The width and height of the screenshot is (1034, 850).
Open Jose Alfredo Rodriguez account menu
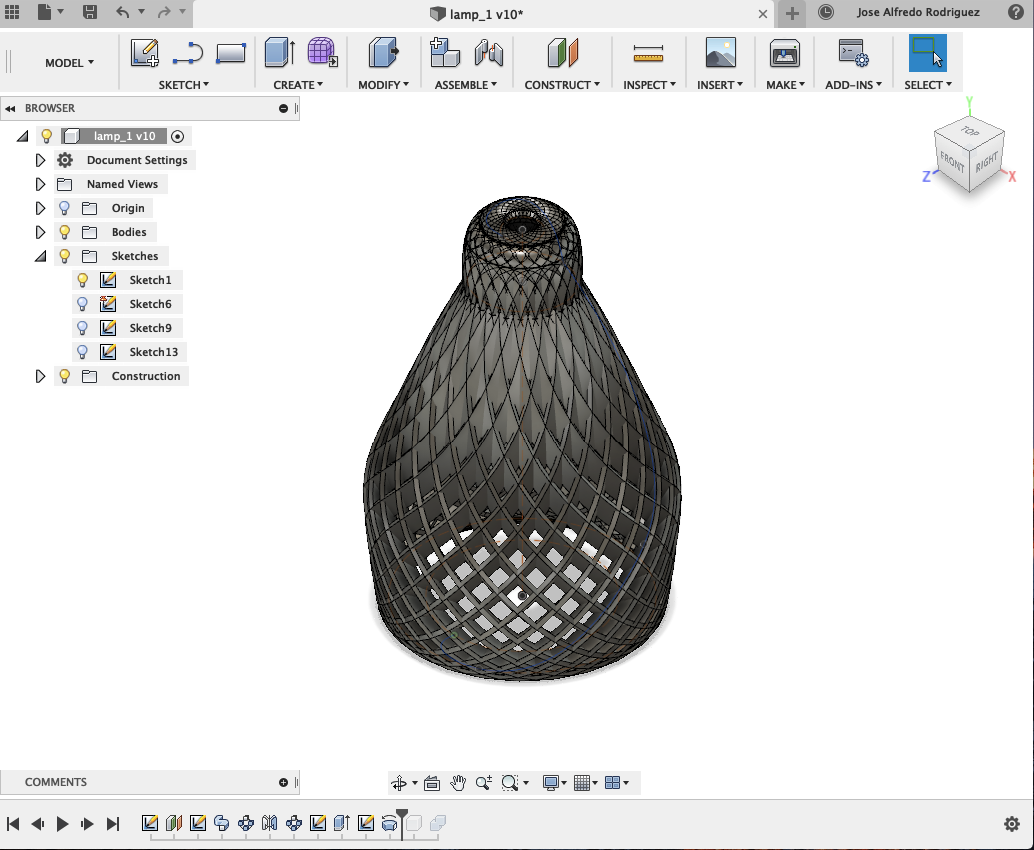click(x=918, y=12)
